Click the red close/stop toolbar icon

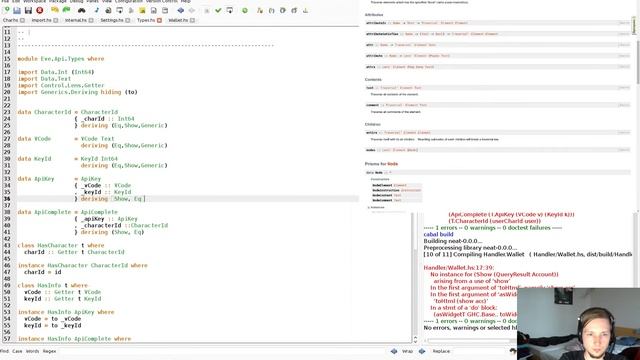(40, 10)
